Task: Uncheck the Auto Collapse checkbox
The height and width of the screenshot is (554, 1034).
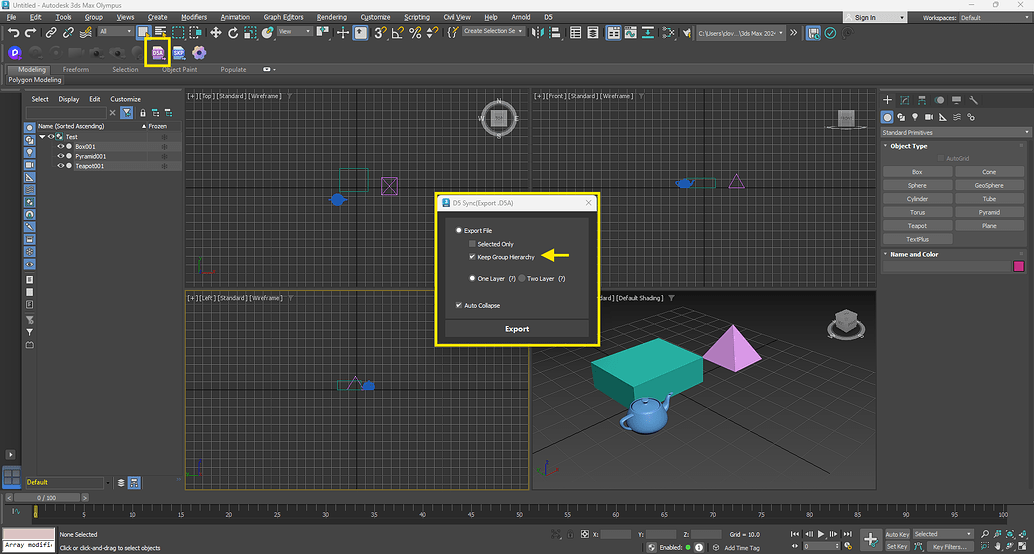Action: click(x=459, y=305)
